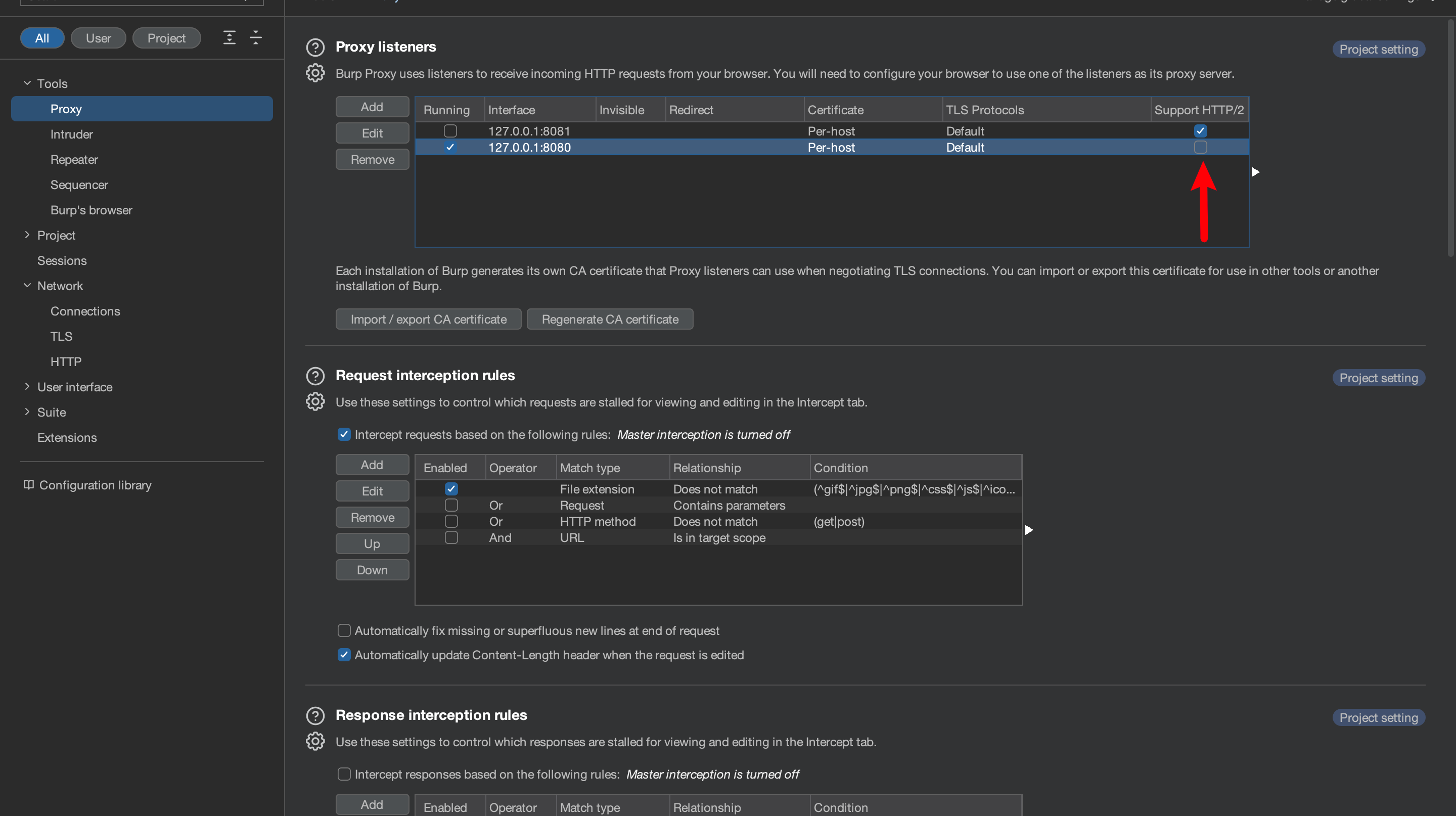This screenshot has width=1456, height=816.
Task: Select the All settings filter
Action: click(x=42, y=38)
